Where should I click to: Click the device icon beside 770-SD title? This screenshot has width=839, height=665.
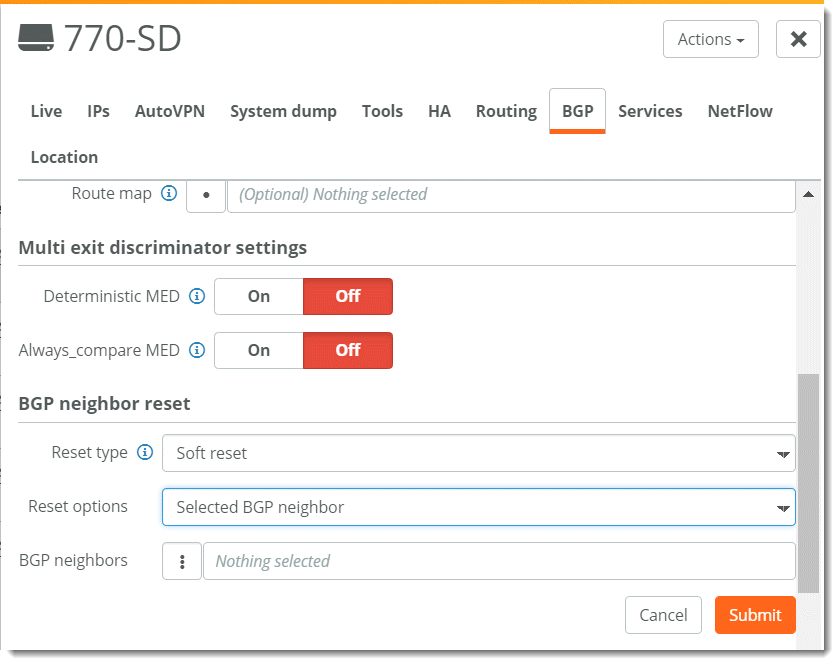click(x=37, y=39)
